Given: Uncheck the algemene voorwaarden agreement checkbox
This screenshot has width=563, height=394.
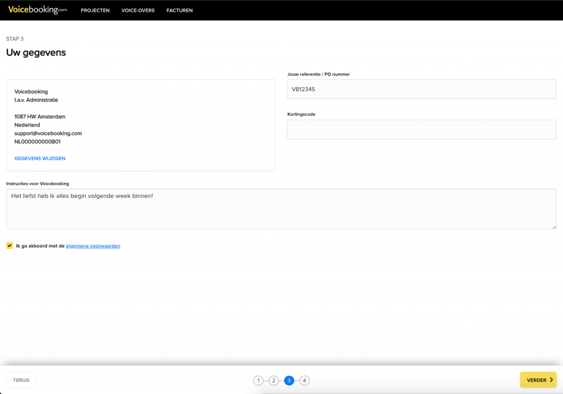Looking at the screenshot, I should [x=10, y=246].
